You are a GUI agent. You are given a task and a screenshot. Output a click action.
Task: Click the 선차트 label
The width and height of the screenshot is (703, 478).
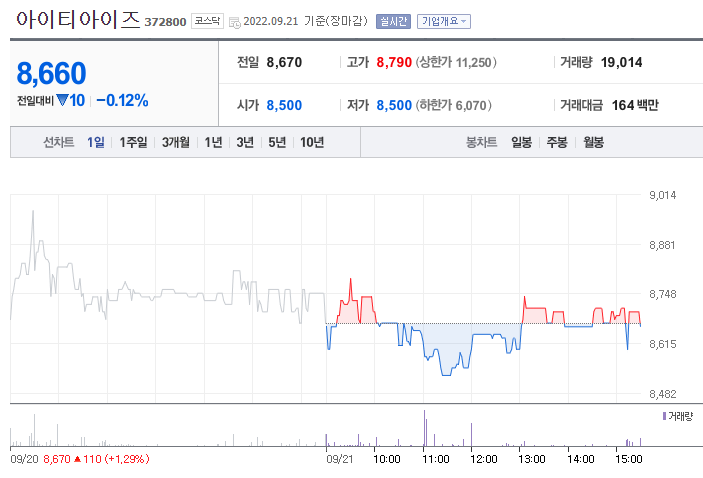click(58, 142)
